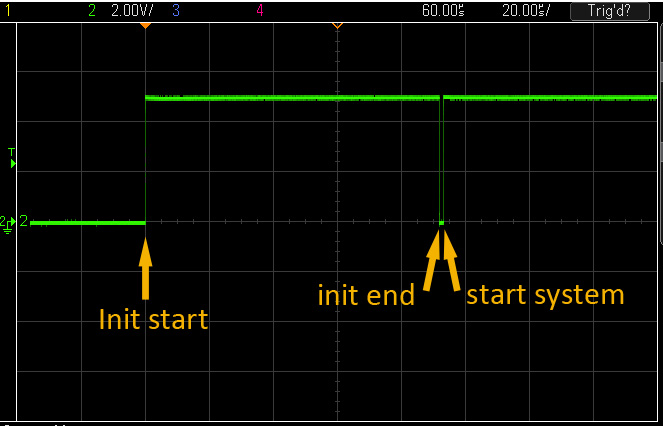
Task: Click the 'Init start' text label
Action: pos(153,319)
